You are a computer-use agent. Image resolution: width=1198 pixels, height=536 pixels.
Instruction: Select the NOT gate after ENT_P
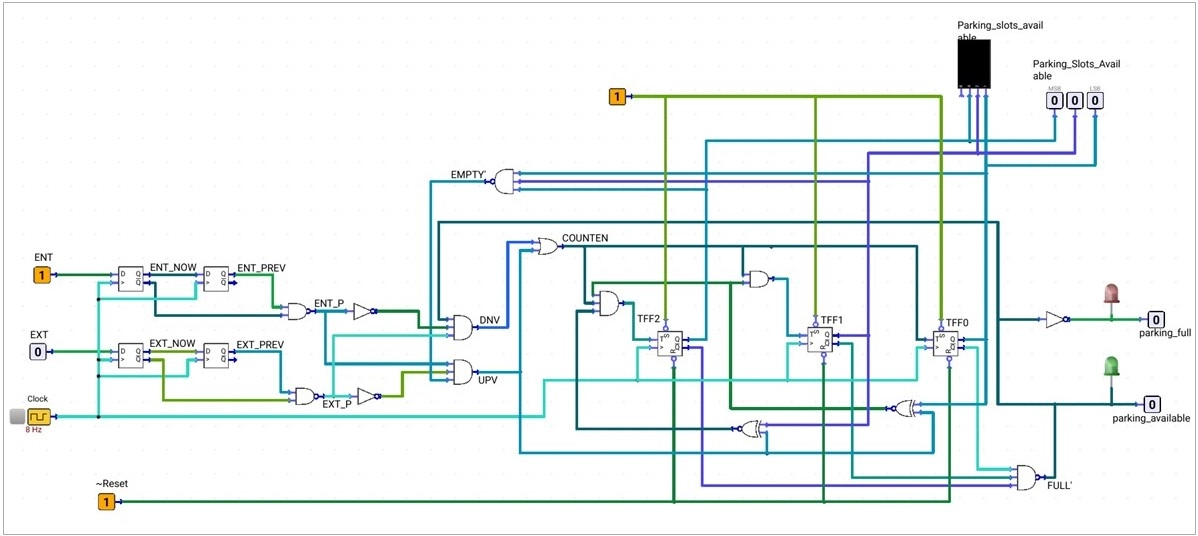coord(364,311)
